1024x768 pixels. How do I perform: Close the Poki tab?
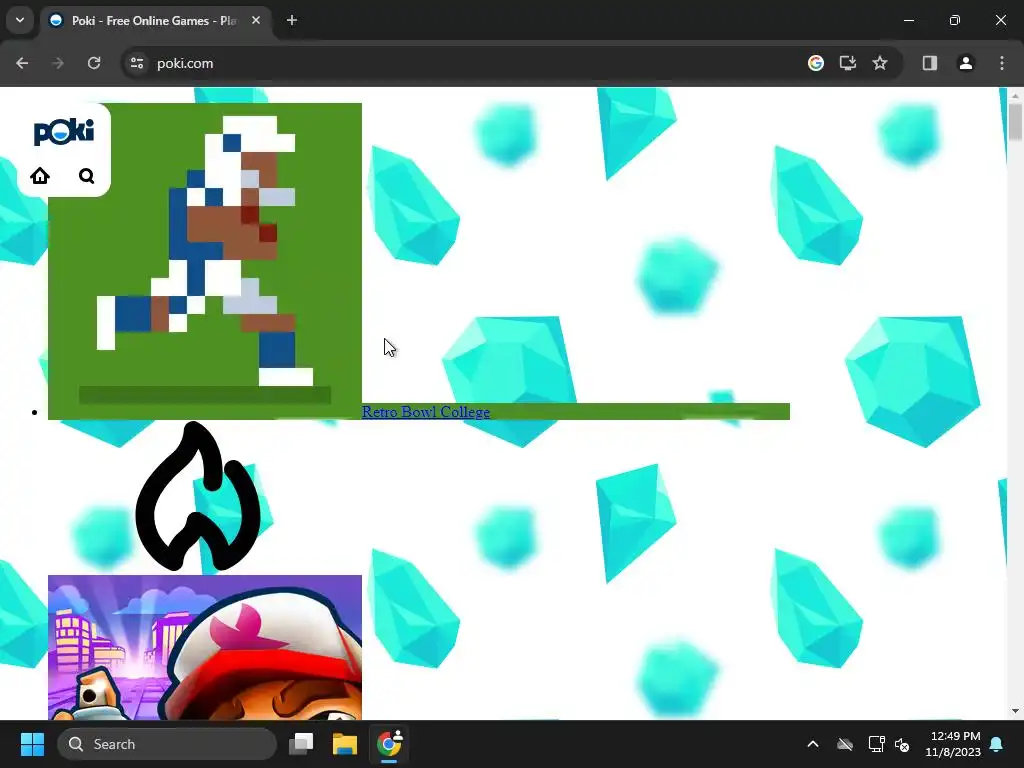click(256, 20)
